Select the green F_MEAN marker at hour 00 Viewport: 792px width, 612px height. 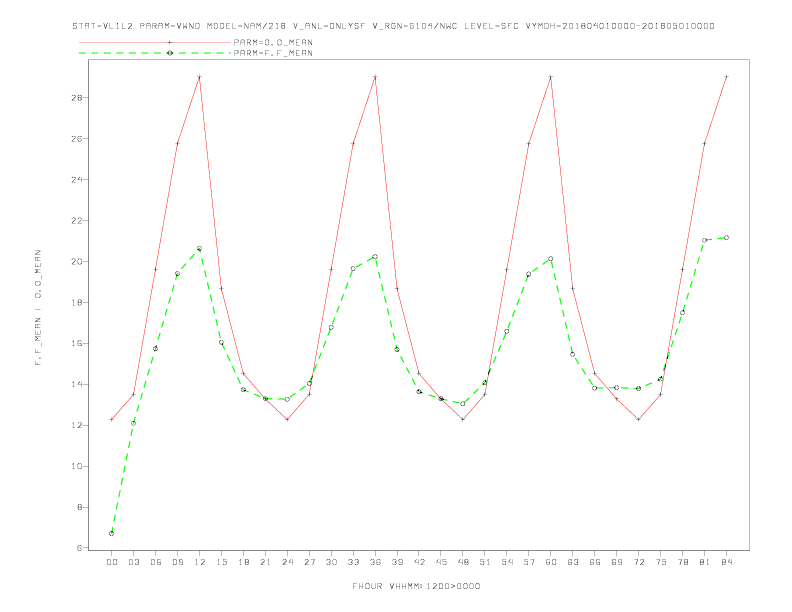[x=112, y=533]
